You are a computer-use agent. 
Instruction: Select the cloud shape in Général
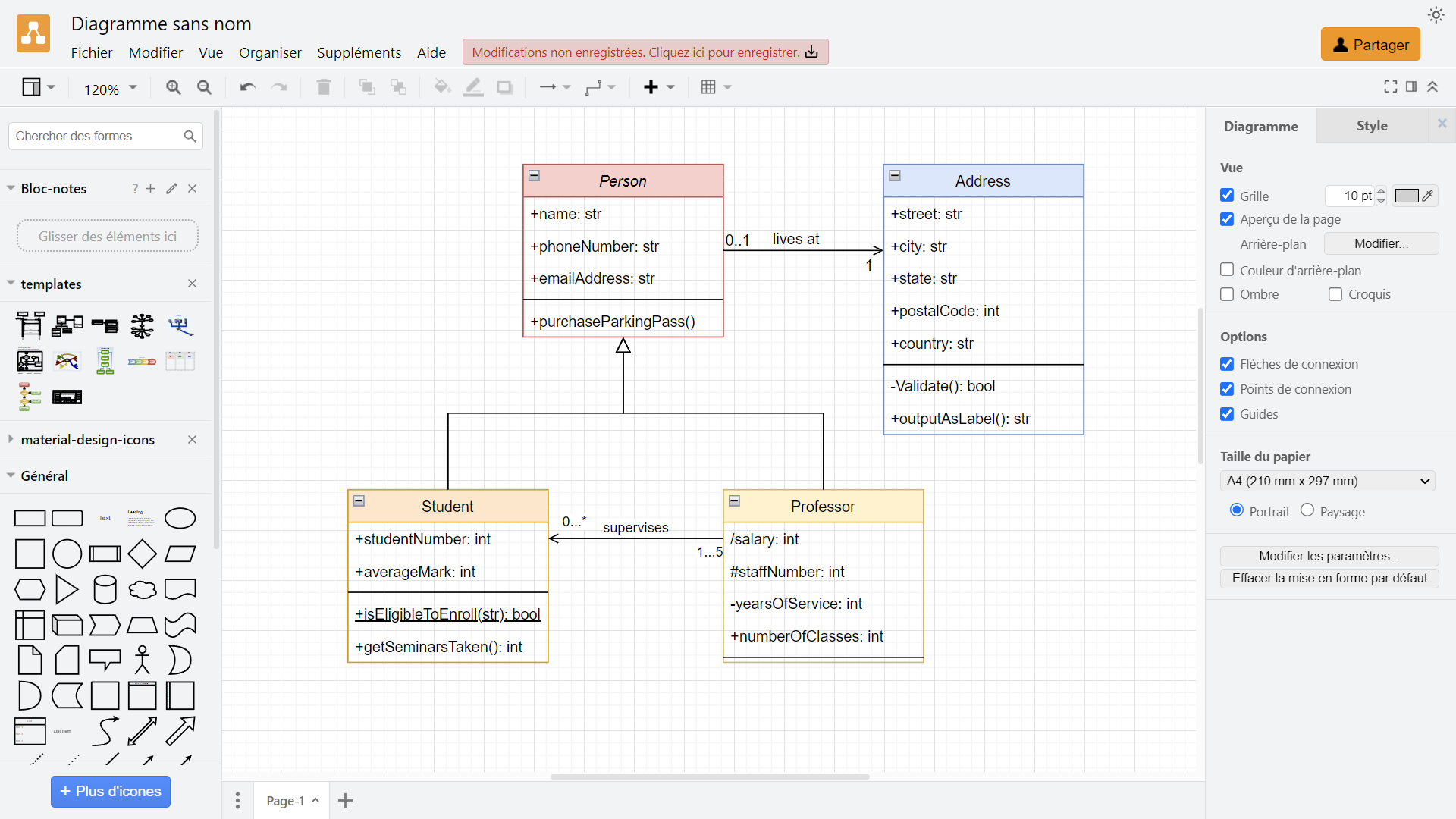click(143, 589)
